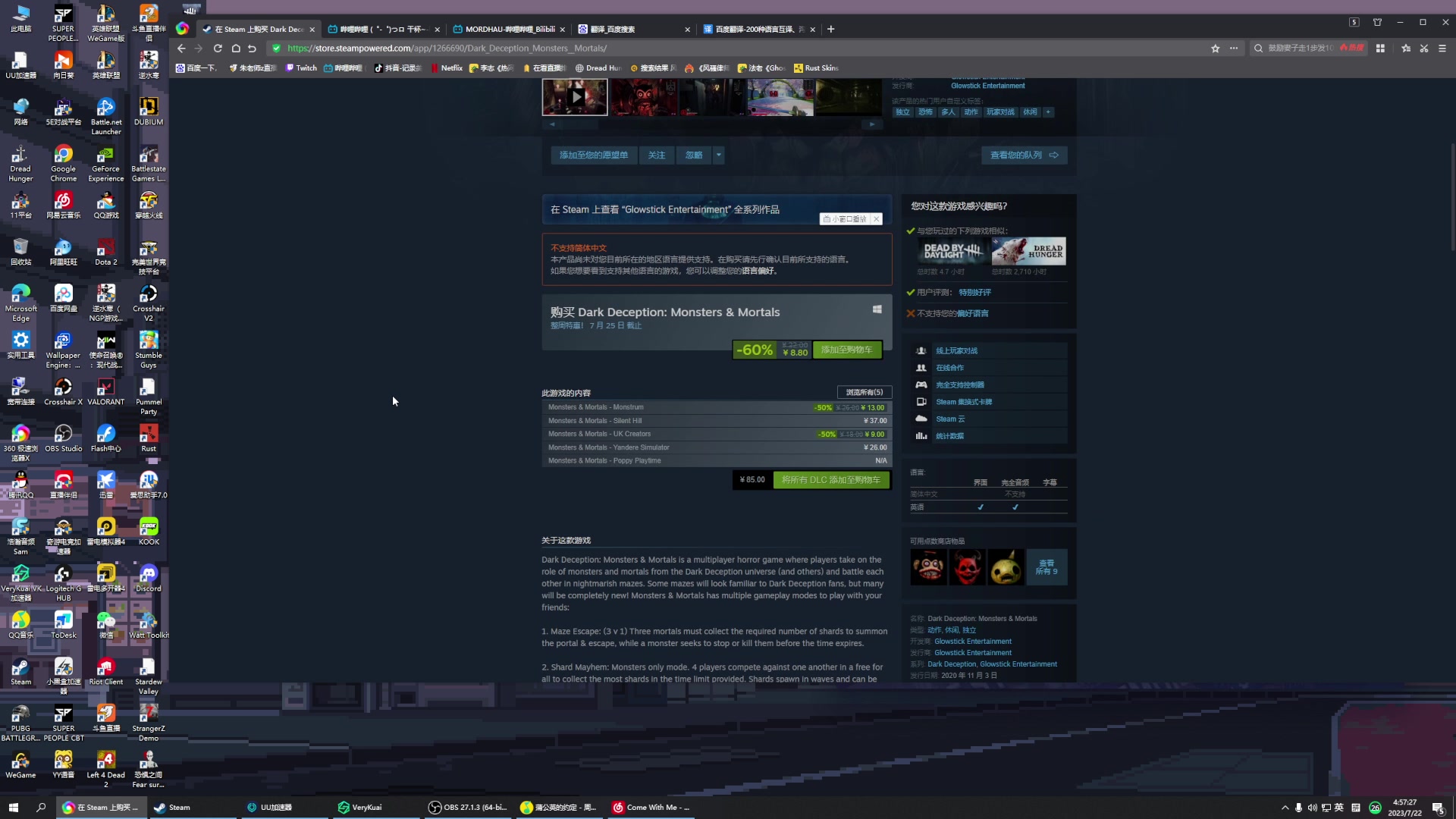The image size is (1456, 819).
Task: Click the plus button to add tag
Action: tap(1048, 112)
